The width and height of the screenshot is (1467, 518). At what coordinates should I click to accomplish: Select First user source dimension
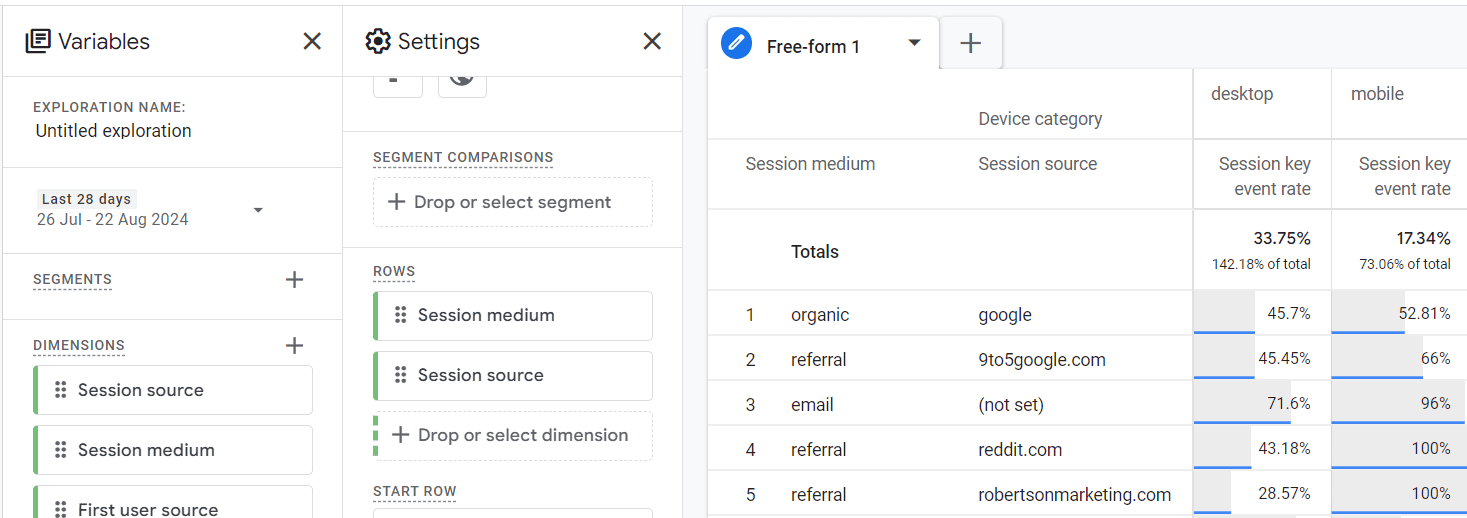[148, 509]
